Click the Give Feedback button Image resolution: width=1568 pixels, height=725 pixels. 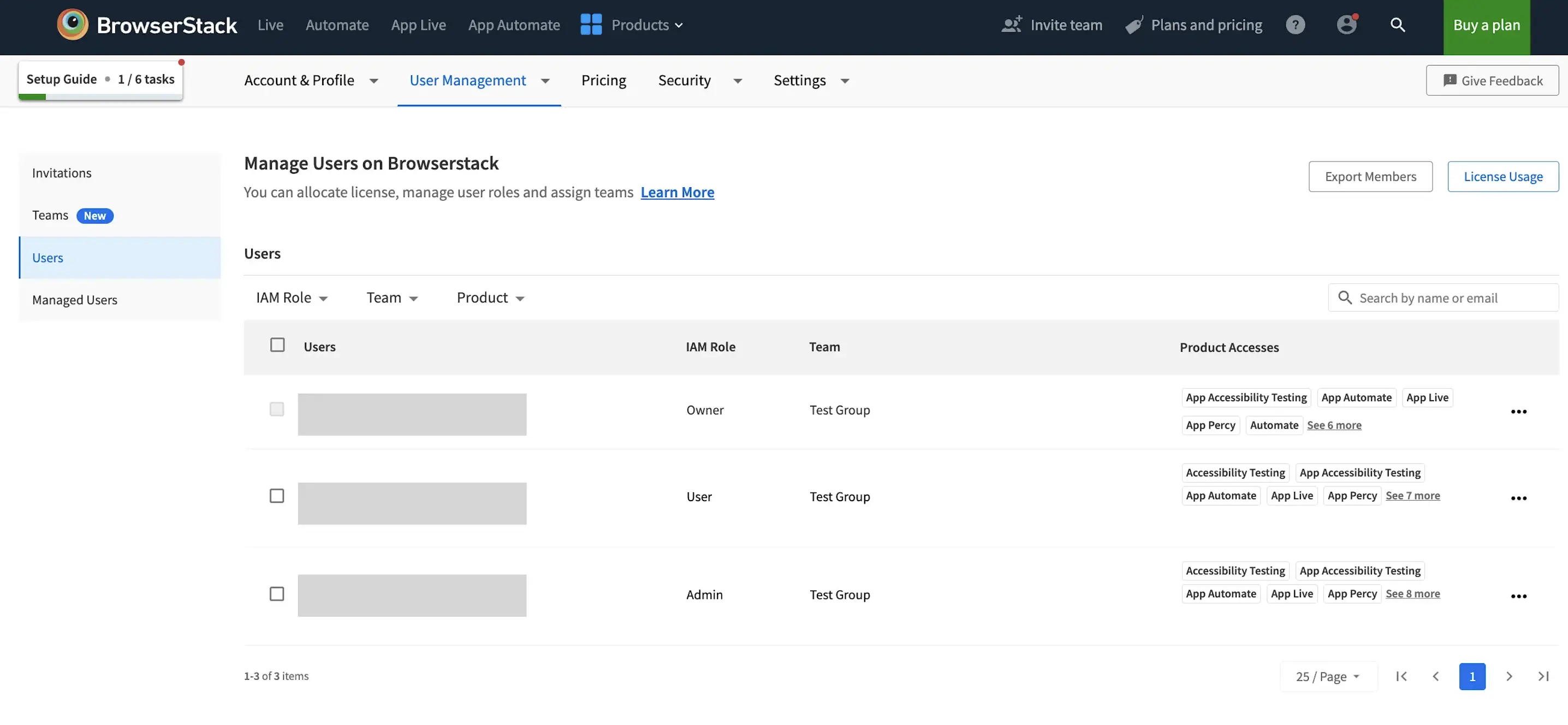click(x=1492, y=80)
